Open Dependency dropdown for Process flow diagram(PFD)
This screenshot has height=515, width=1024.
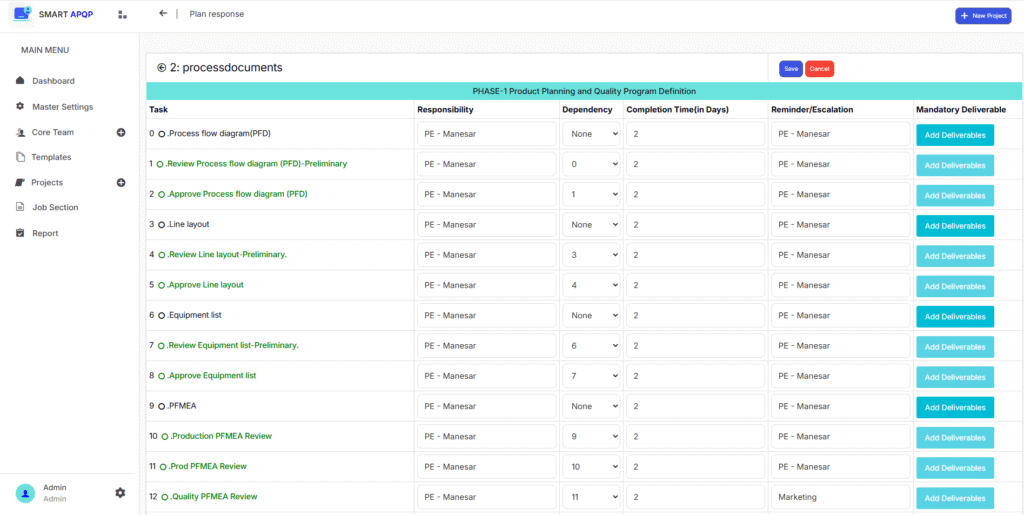pyautogui.click(x=591, y=134)
